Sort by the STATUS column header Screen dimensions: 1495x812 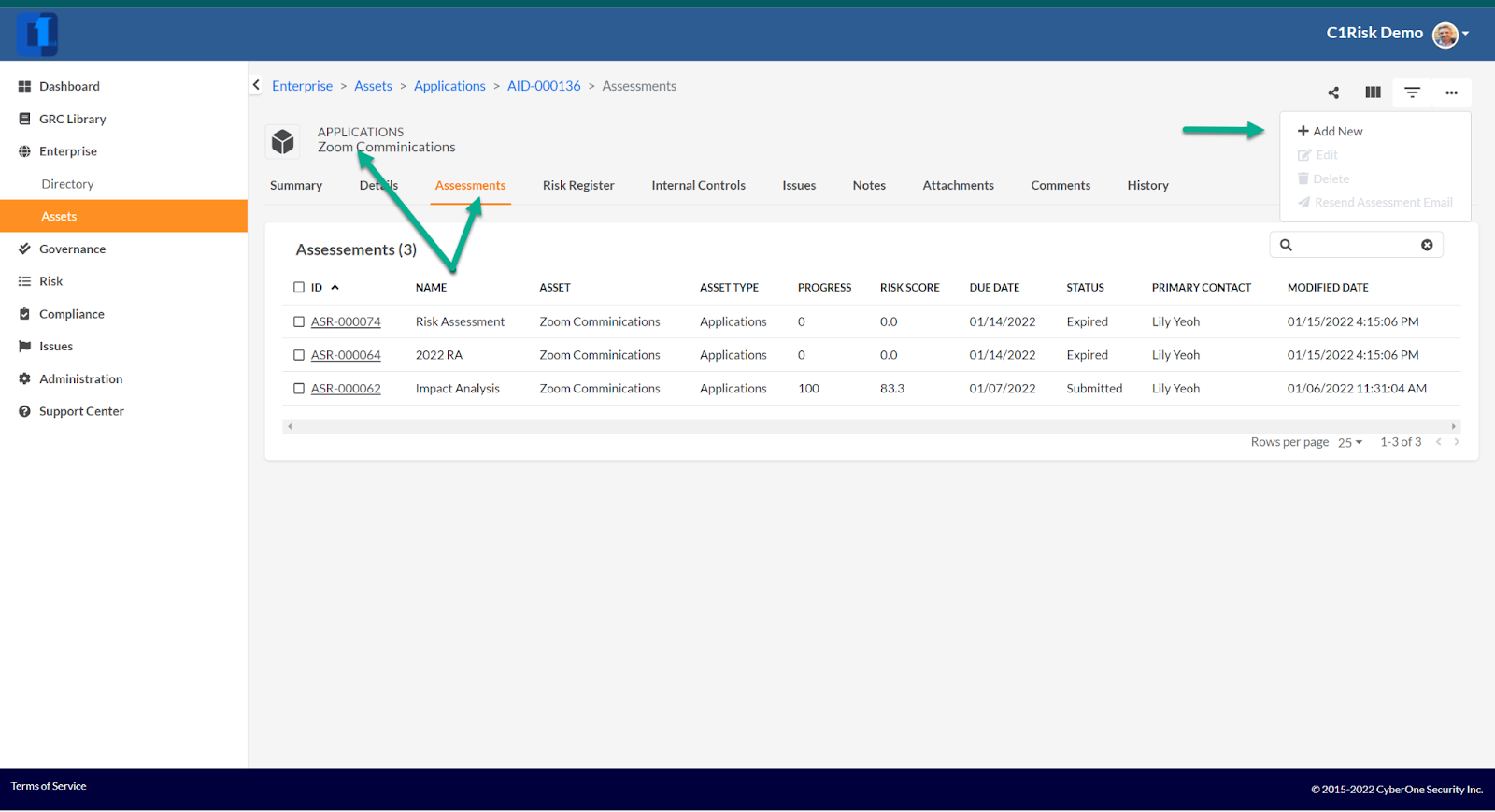tap(1085, 288)
